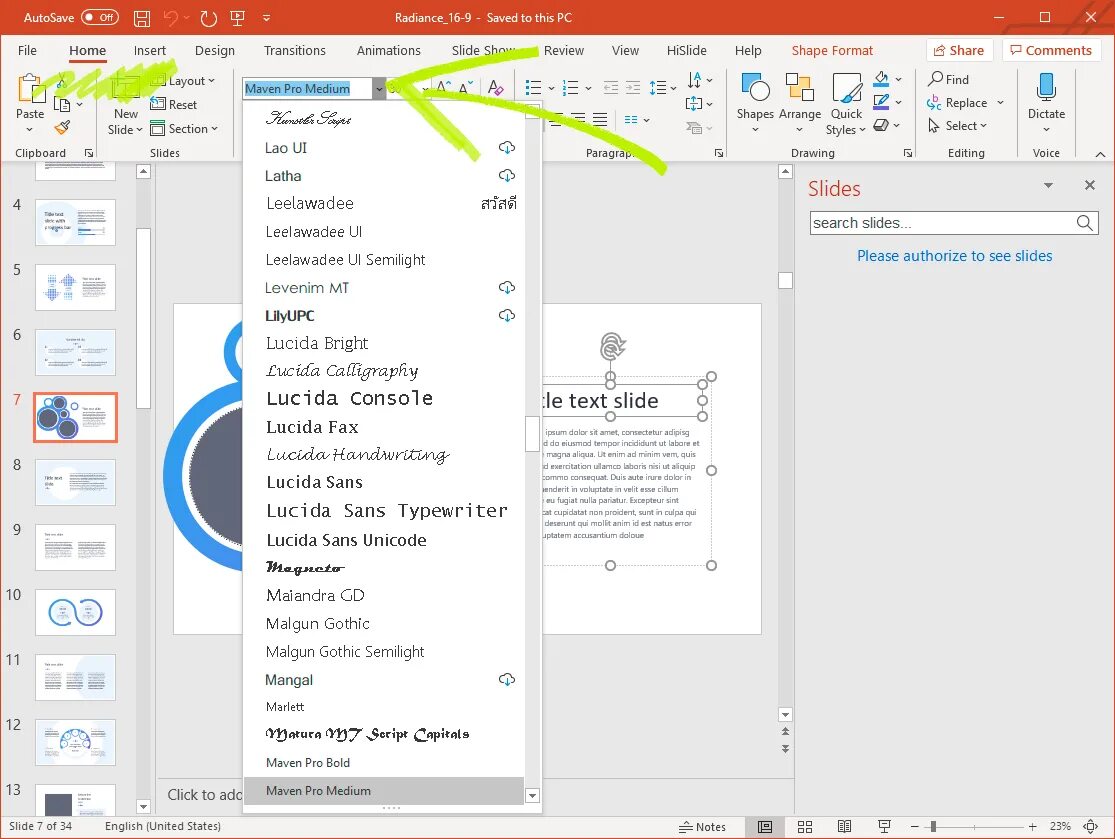Image resolution: width=1115 pixels, height=839 pixels.
Task: Collapse the ribbon with the caret
Action: [1100, 154]
